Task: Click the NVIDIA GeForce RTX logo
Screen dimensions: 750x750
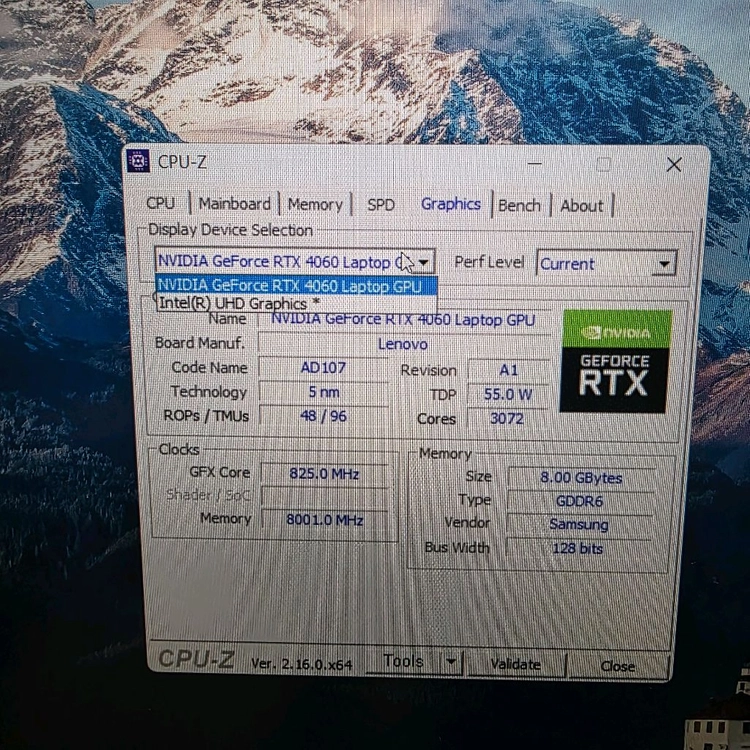Action: [x=616, y=361]
